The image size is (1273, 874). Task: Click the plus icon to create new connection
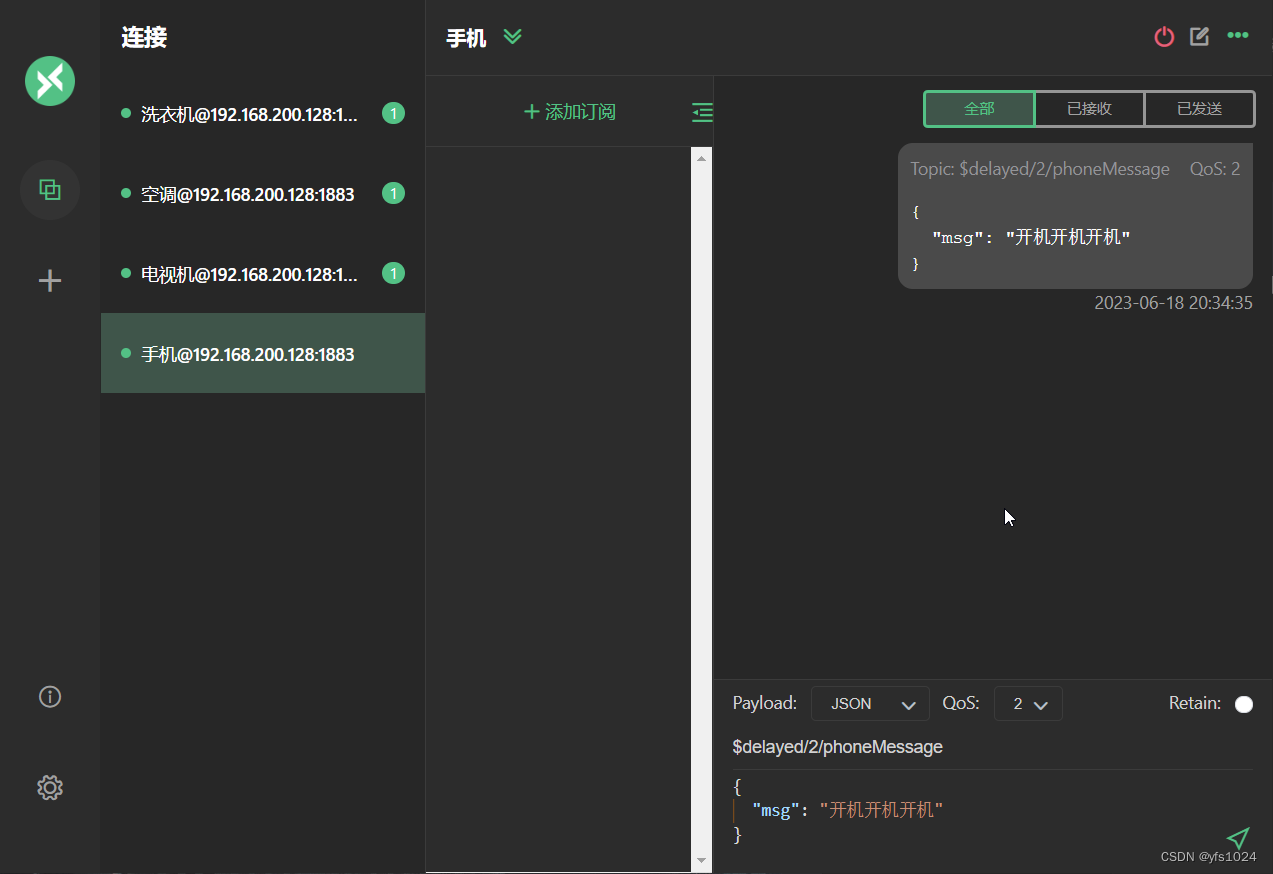[50, 281]
